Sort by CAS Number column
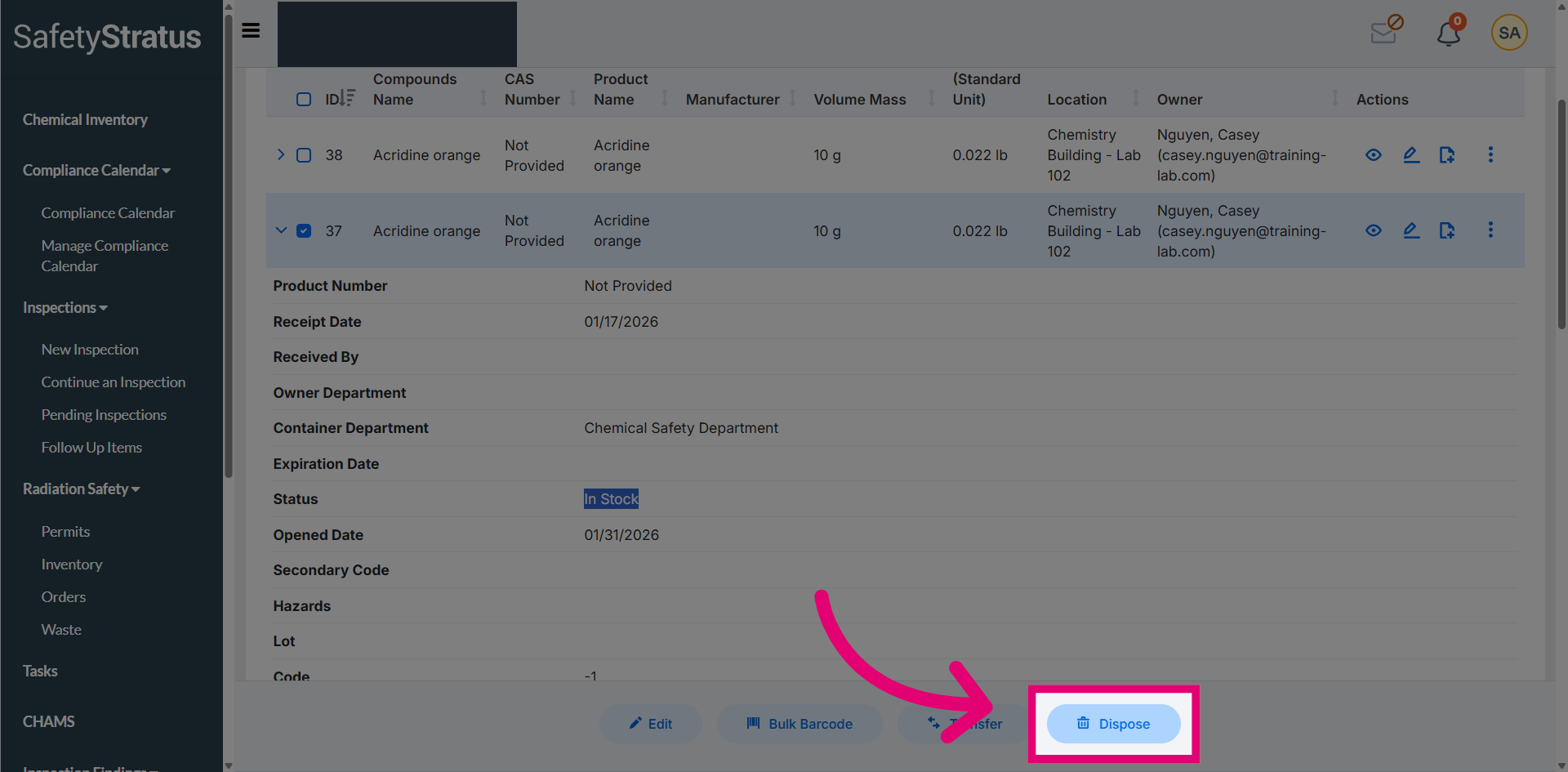1568x772 pixels. tap(572, 99)
